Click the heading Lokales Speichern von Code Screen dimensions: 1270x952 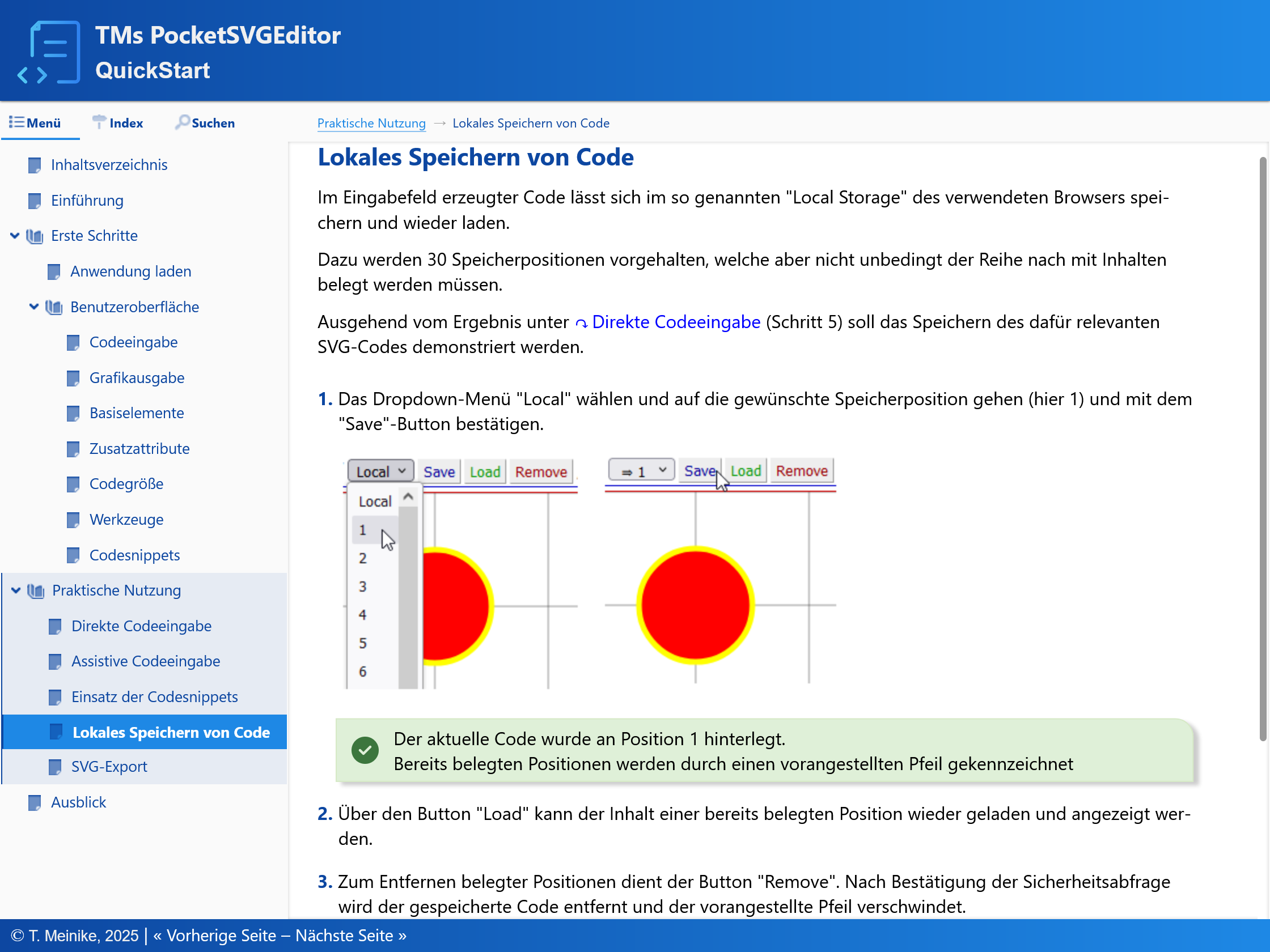coord(475,157)
